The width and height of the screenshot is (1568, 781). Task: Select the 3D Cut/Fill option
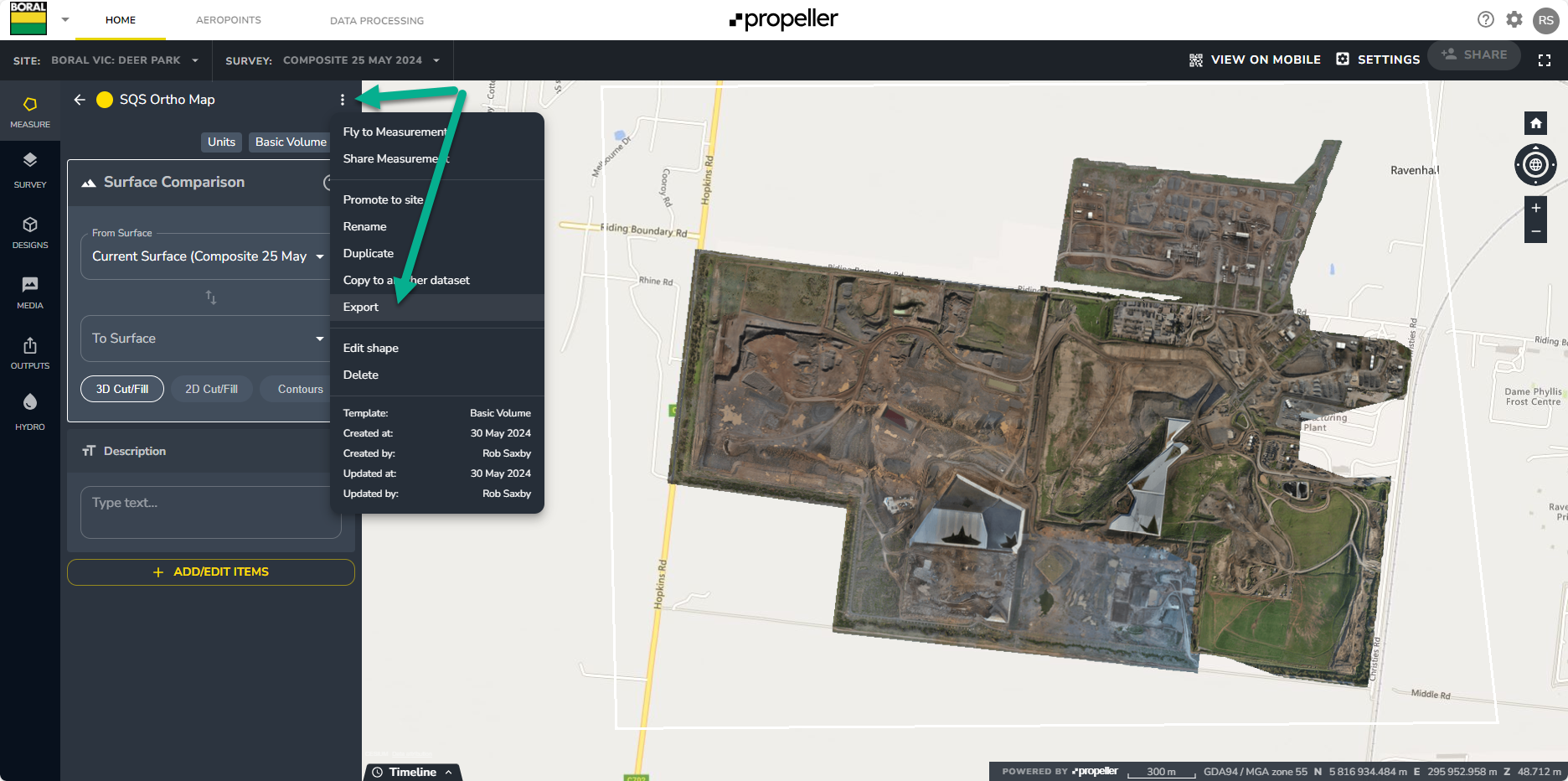[x=122, y=389]
